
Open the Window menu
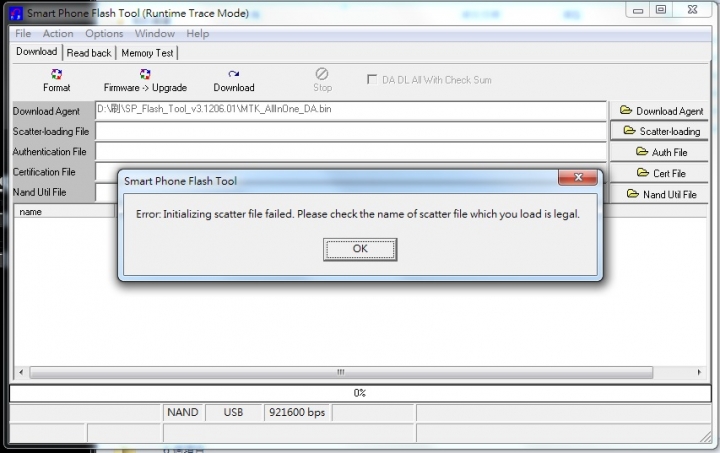[x=155, y=34]
